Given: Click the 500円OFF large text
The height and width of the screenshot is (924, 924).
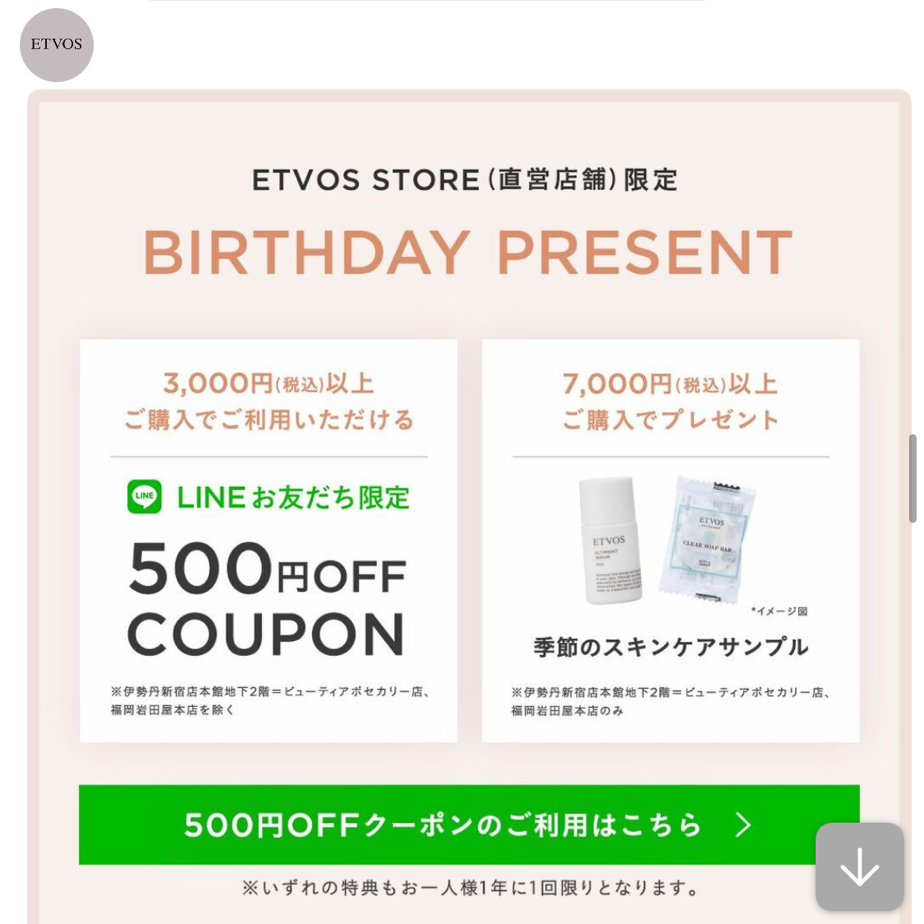Looking at the screenshot, I should tap(268, 569).
